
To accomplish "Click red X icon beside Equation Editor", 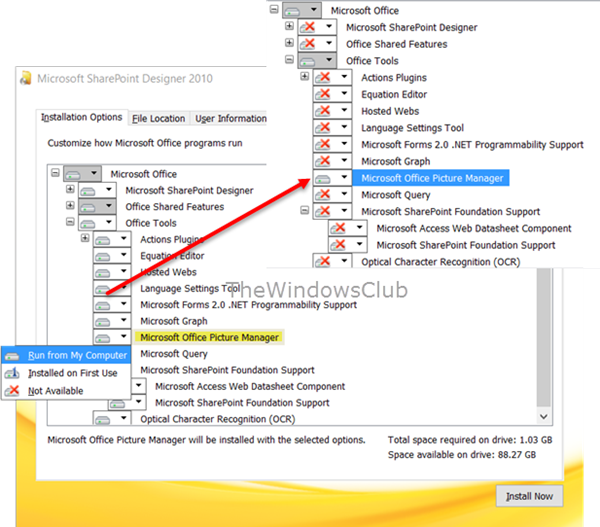I will coord(323,94).
